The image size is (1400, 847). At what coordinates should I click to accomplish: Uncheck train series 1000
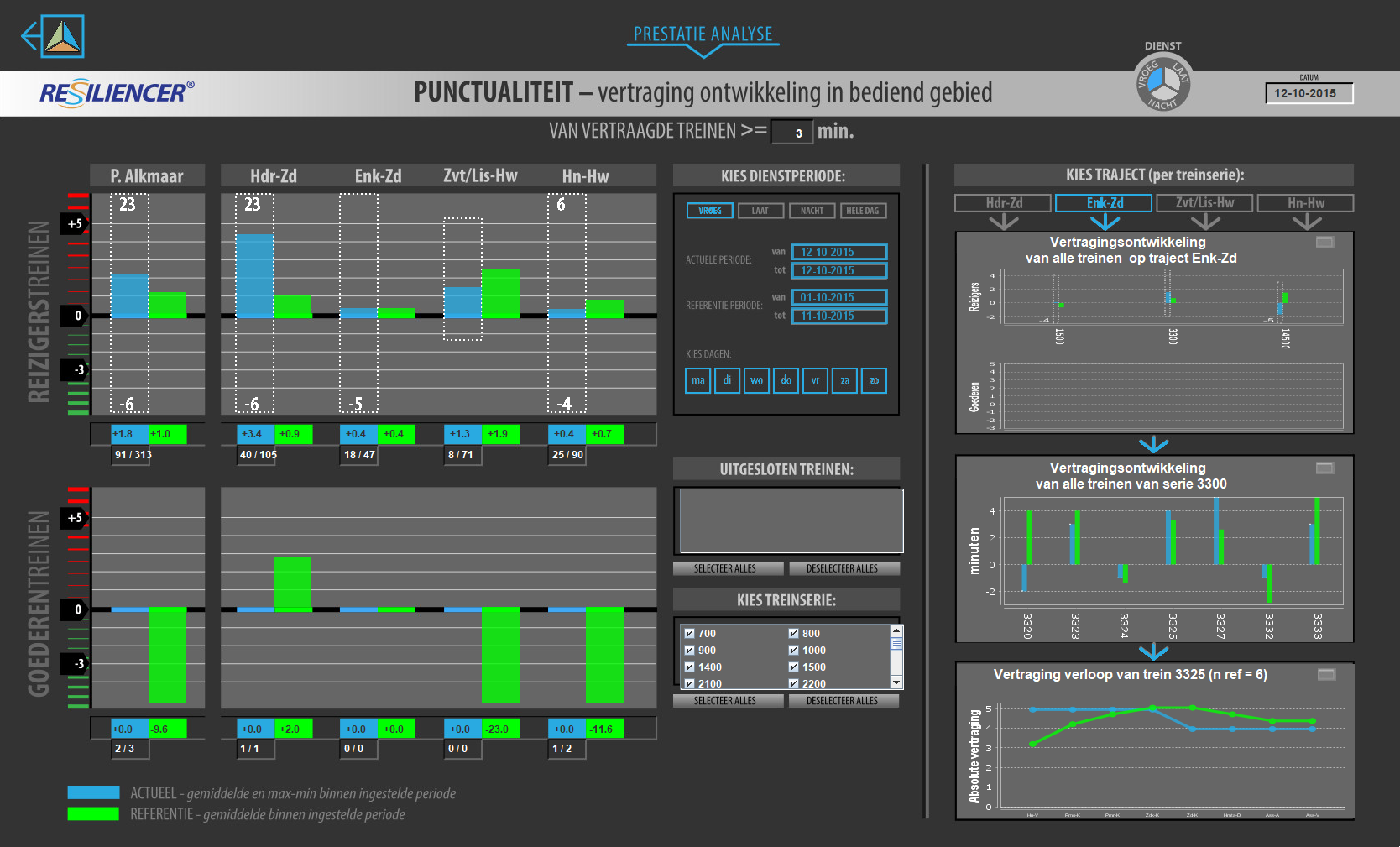(x=793, y=651)
